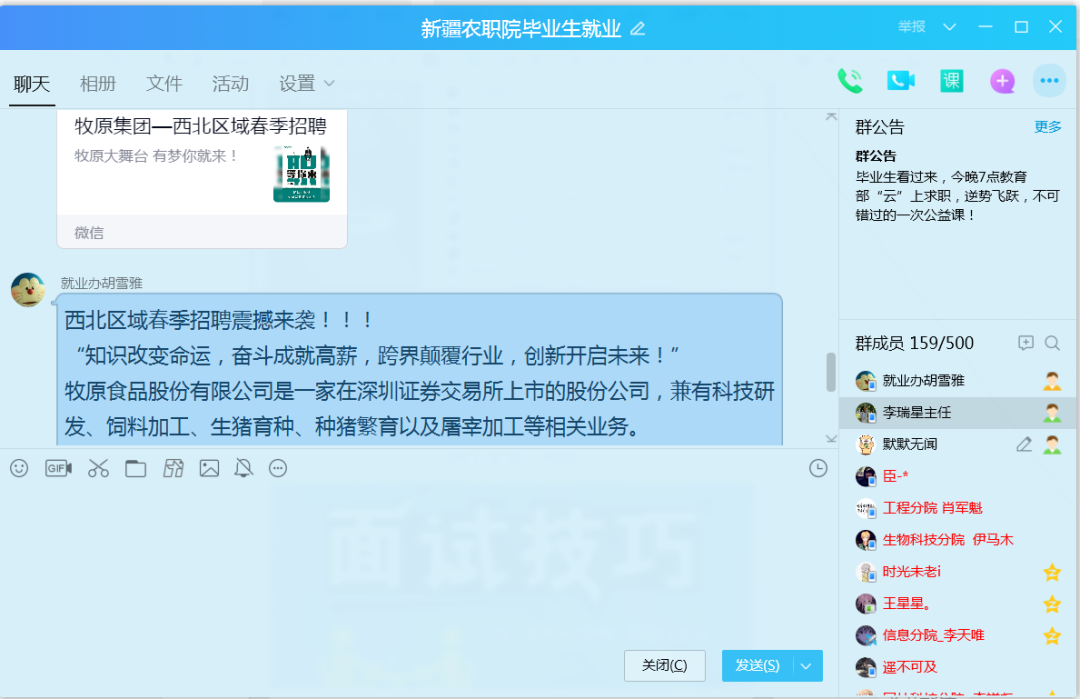Click the bell mute notification icon
The image size is (1080, 699).
(244, 468)
